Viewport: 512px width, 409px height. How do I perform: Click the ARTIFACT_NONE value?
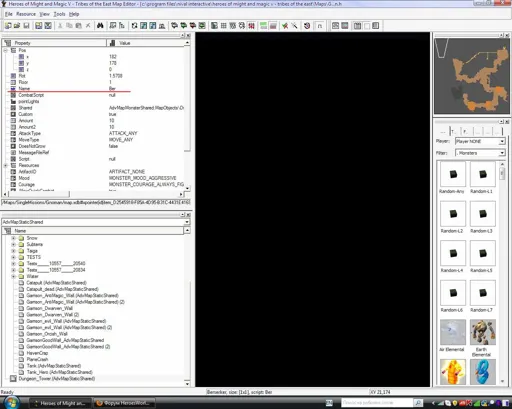pos(127,172)
